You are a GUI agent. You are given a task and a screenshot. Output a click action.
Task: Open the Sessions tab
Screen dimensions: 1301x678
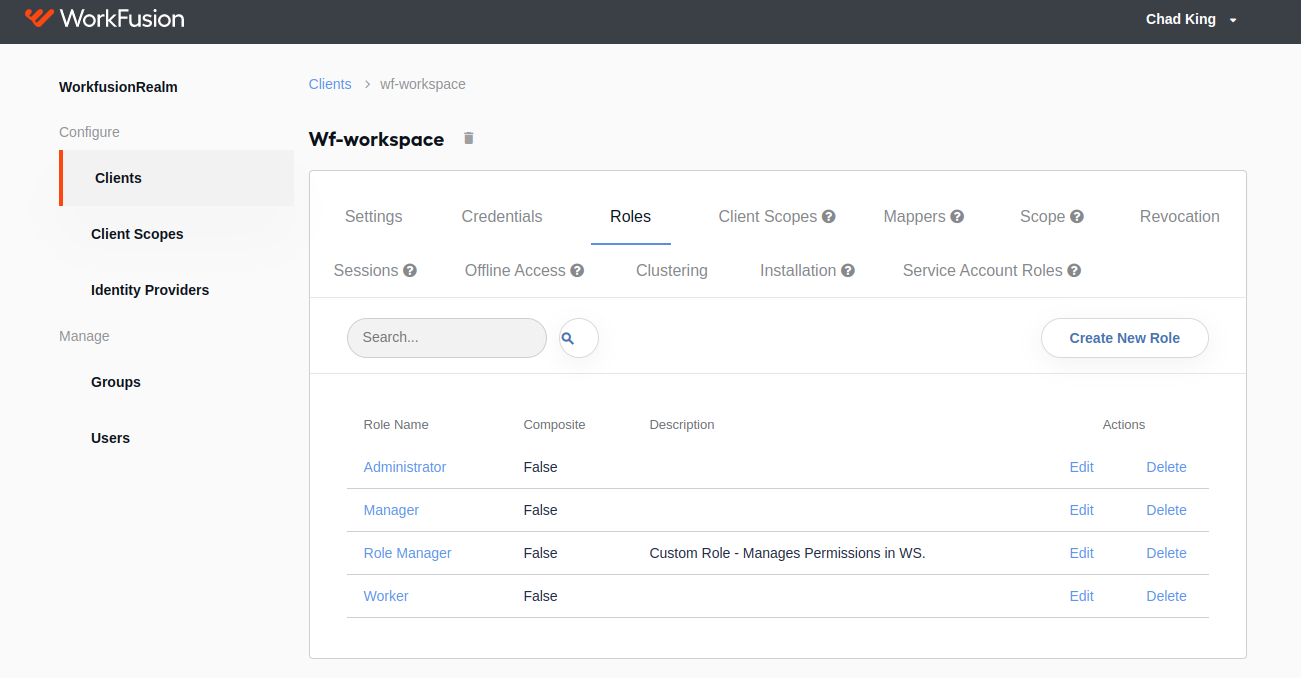pyautogui.click(x=366, y=270)
